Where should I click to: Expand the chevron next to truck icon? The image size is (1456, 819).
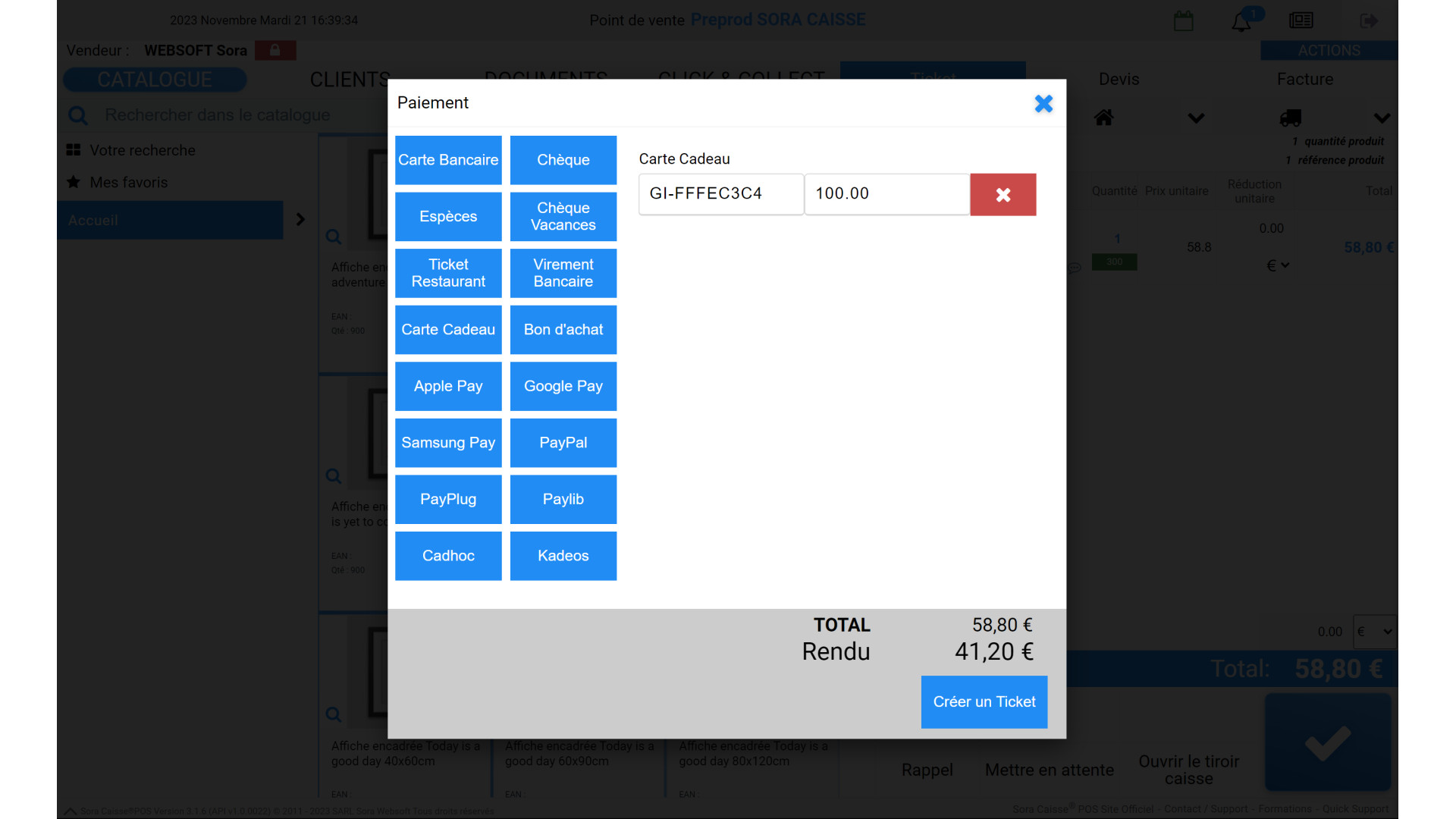1382,118
